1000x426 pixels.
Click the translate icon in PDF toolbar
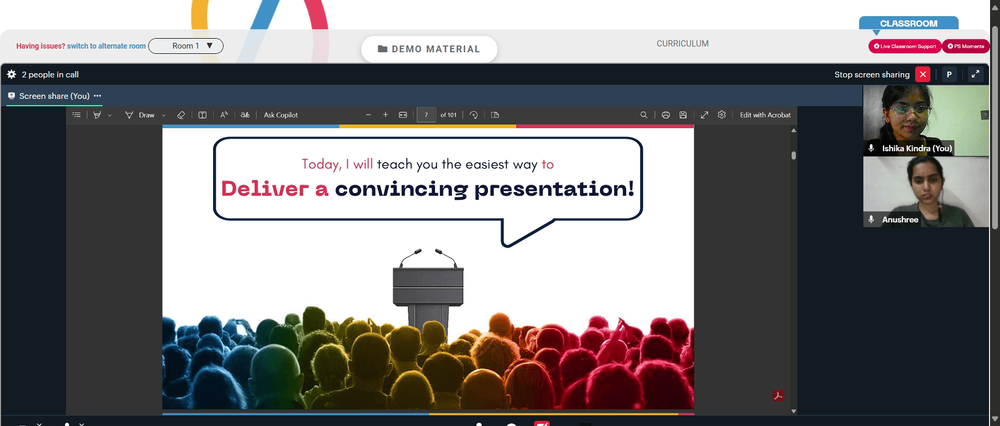click(245, 115)
